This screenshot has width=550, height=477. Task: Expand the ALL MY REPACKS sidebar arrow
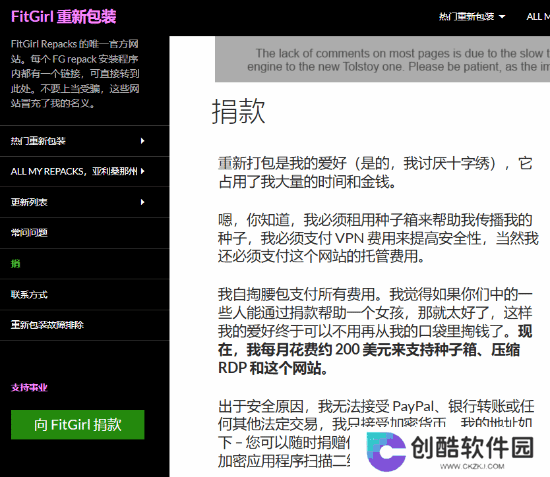pos(142,171)
